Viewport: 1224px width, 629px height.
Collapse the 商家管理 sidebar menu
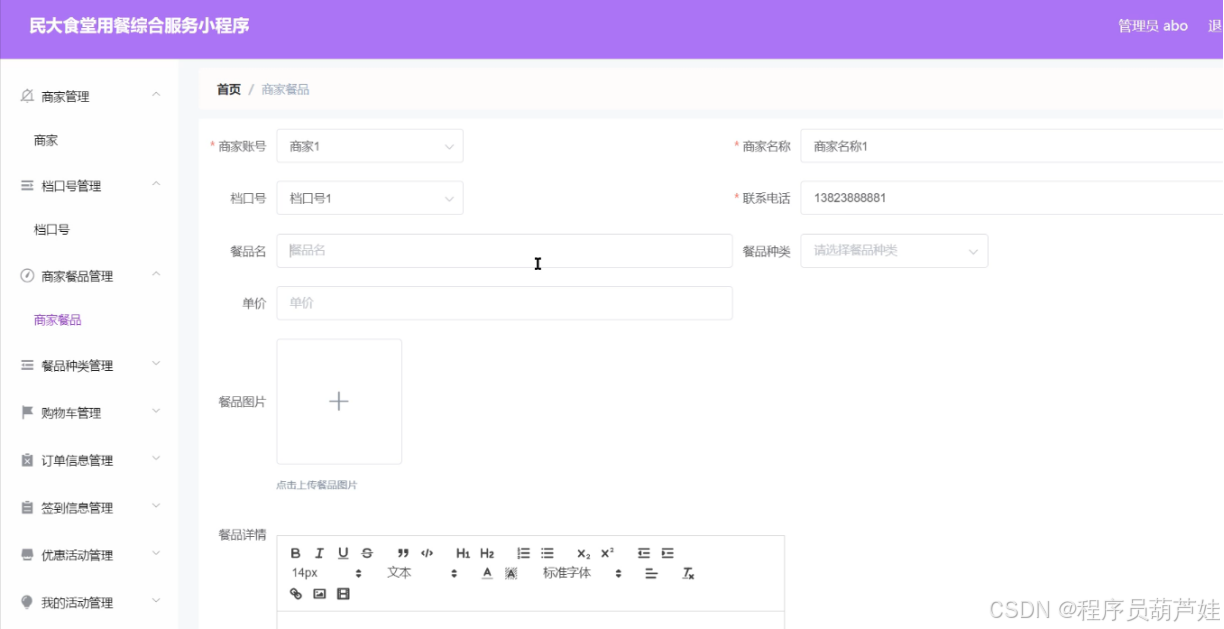tap(90, 96)
